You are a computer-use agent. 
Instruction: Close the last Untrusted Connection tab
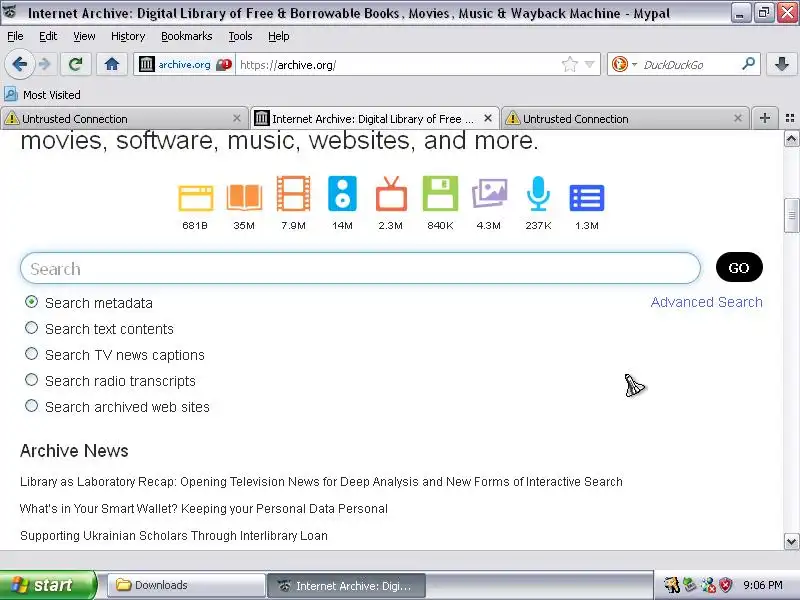(x=738, y=118)
